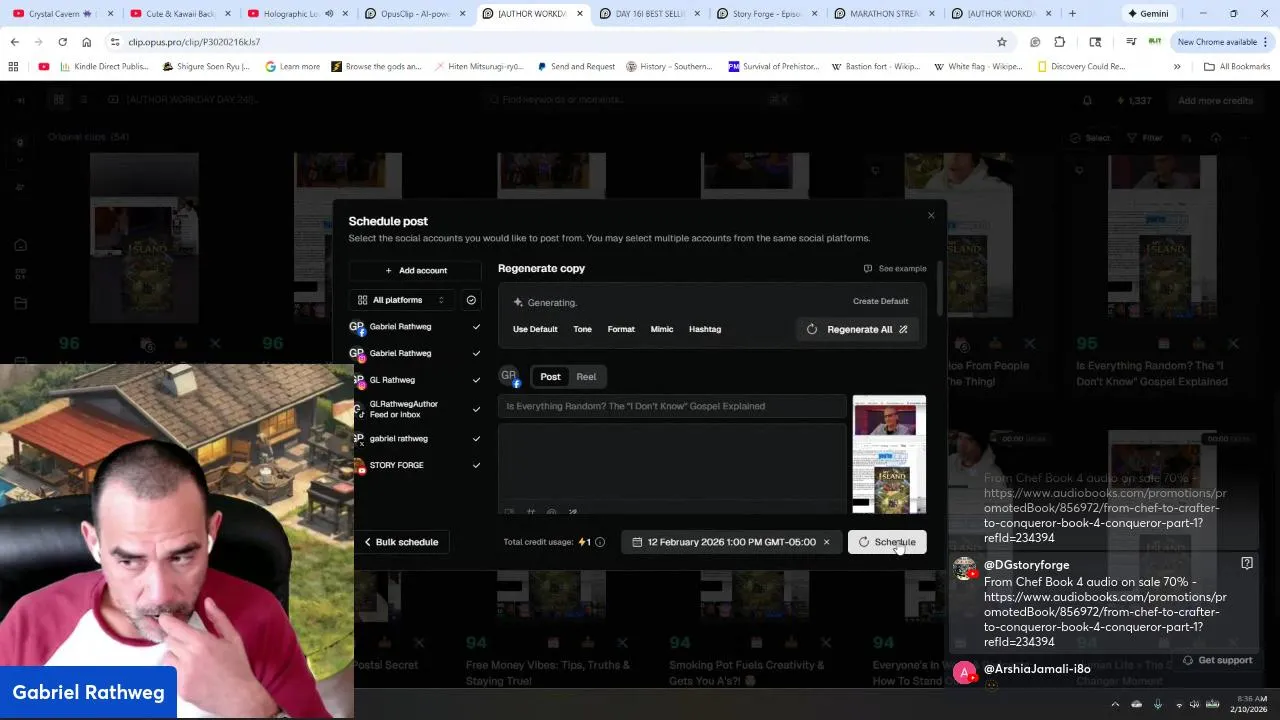This screenshot has height=720, width=1280.
Task: Toggle STORY FORGE account checkmark
Action: click(x=476, y=465)
